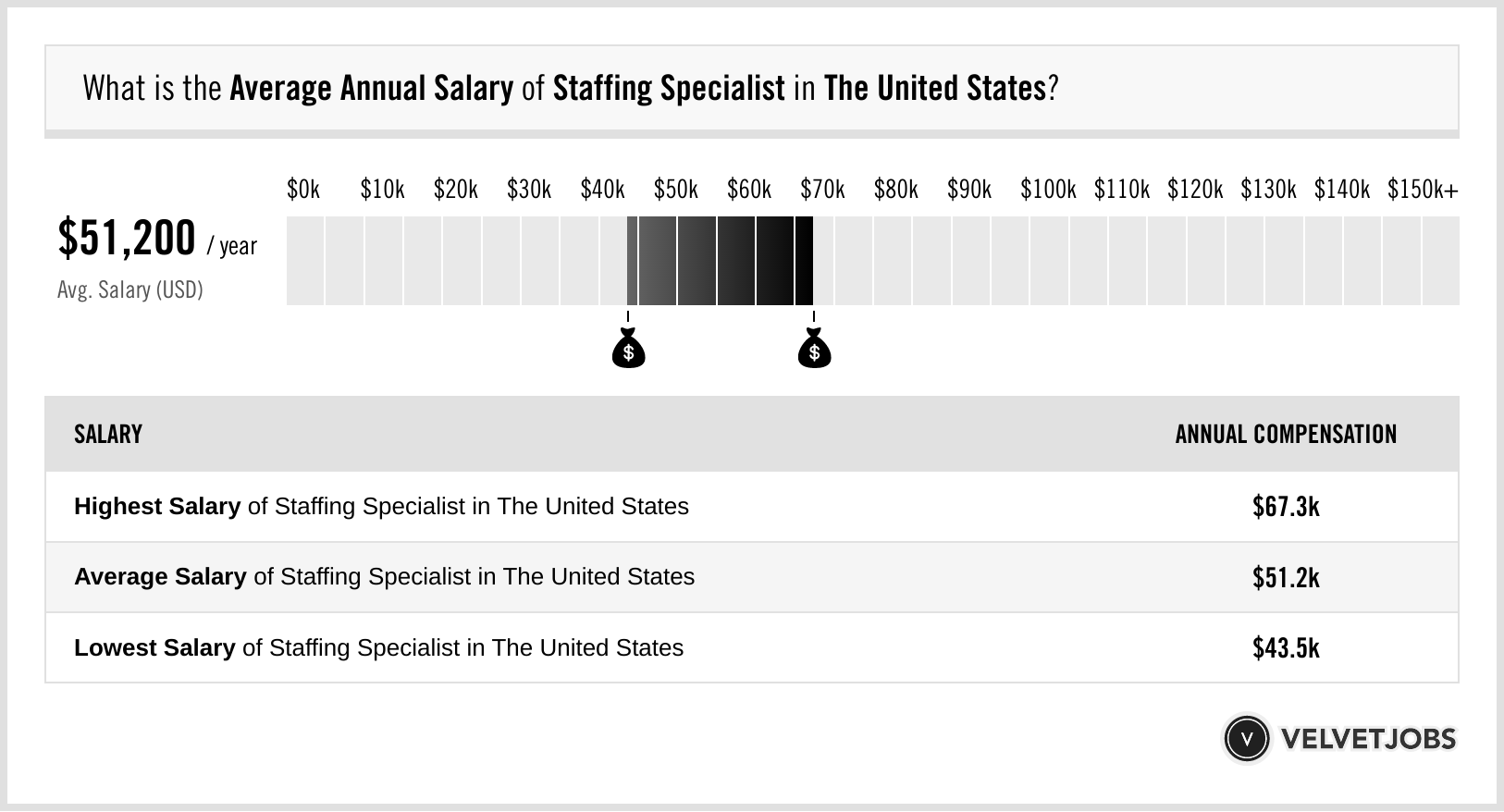This screenshot has width=1504, height=812.
Task: Select the $150k+ scale label
Action: [x=1423, y=190]
